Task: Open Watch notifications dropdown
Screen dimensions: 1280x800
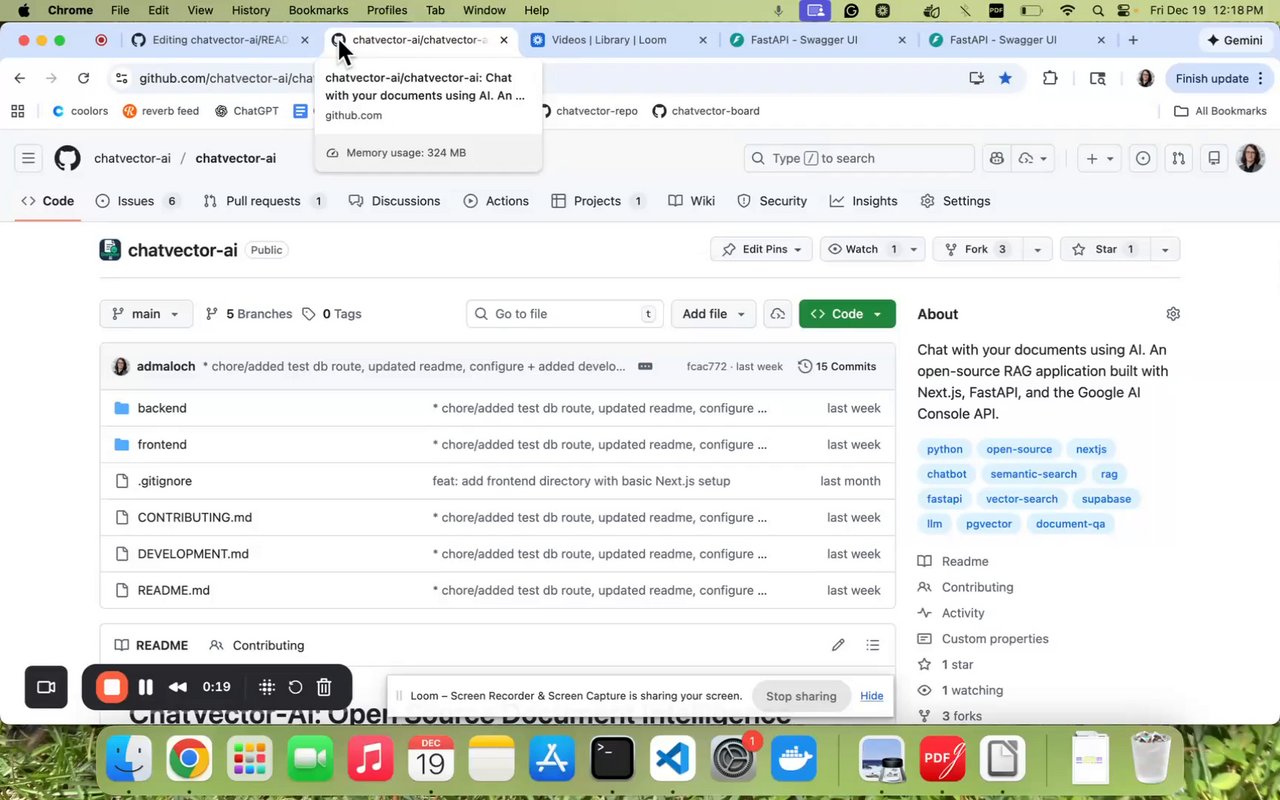Action: coord(872,249)
